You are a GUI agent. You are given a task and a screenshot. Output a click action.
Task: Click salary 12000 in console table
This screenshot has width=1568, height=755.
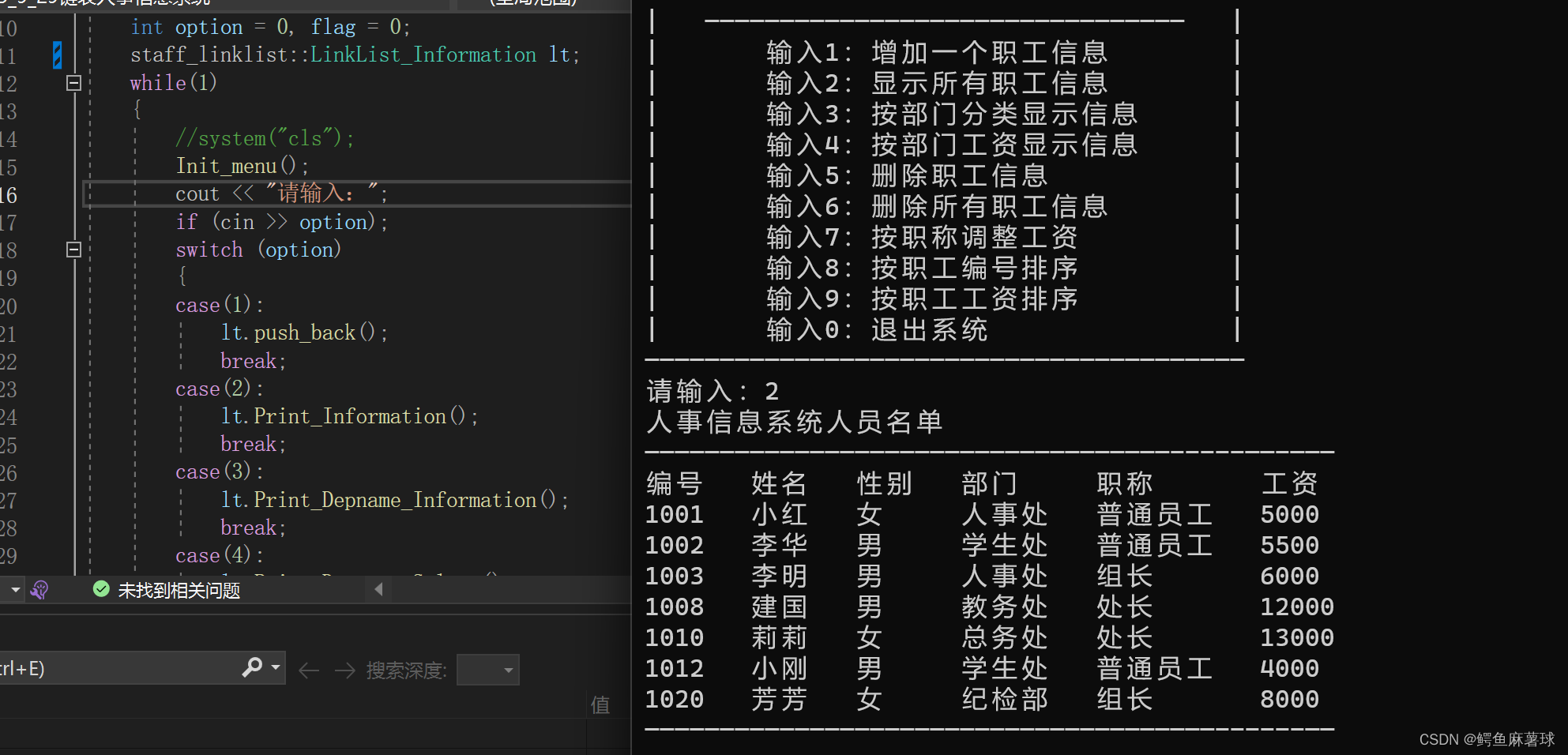point(1297,607)
